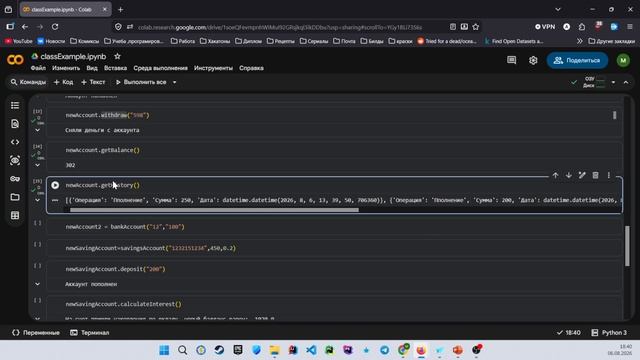Click the notebook title classExample.ipynb
This screenshot has width=640, height=360.
[73, 56]
